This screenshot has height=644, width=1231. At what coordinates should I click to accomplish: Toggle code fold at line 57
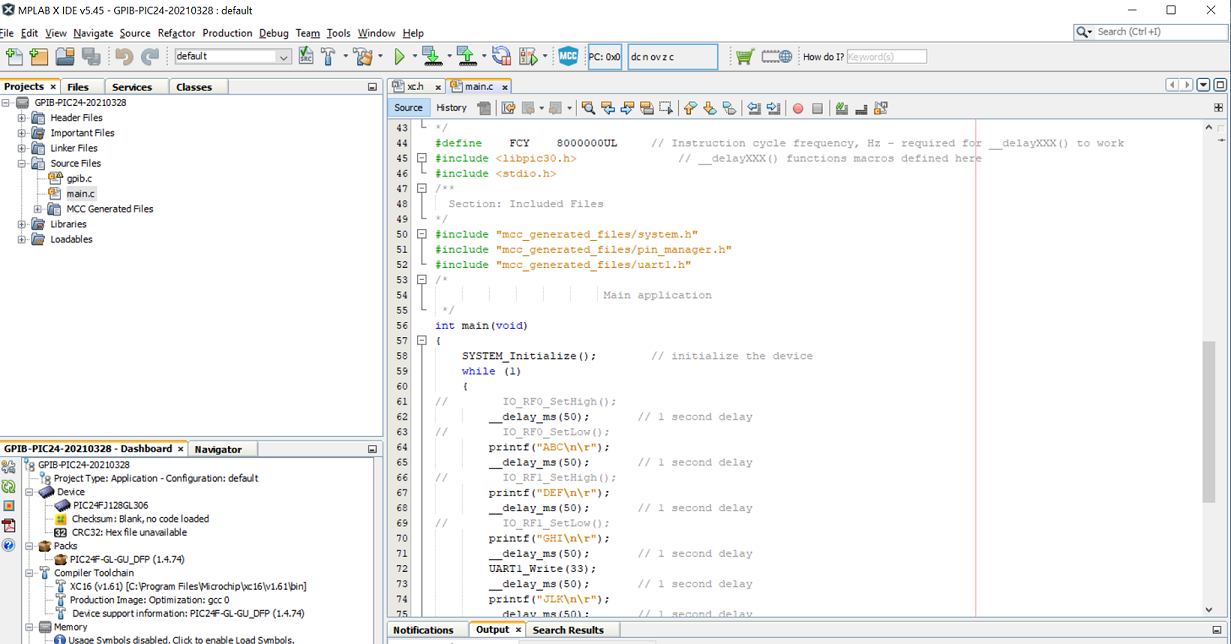(x=422, y=341)
